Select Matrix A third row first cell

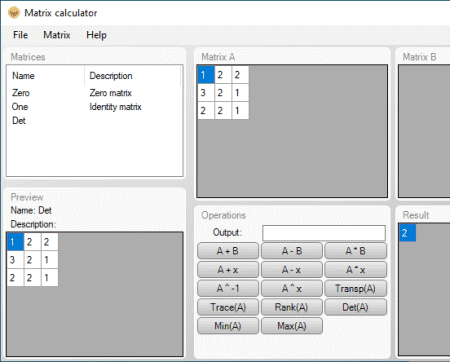click(x=206, y=111)
